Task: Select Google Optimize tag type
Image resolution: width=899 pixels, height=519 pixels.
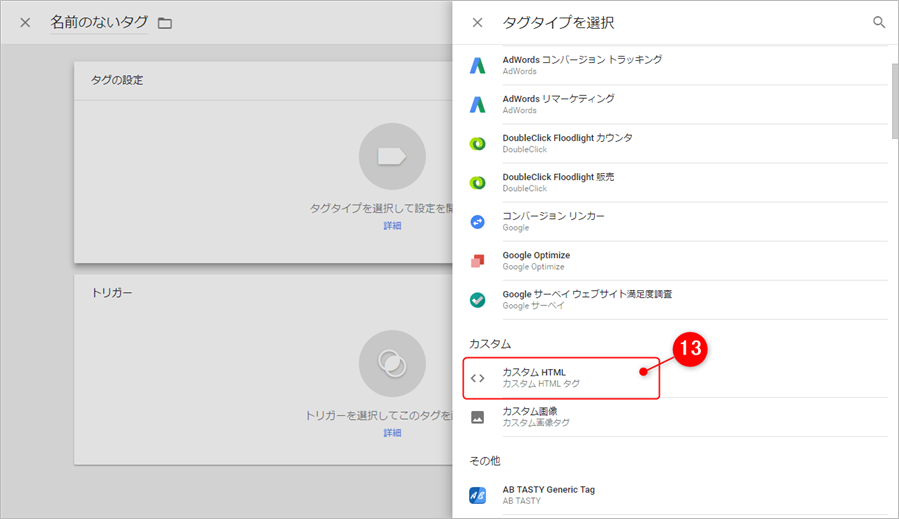Action: point(678,260)
